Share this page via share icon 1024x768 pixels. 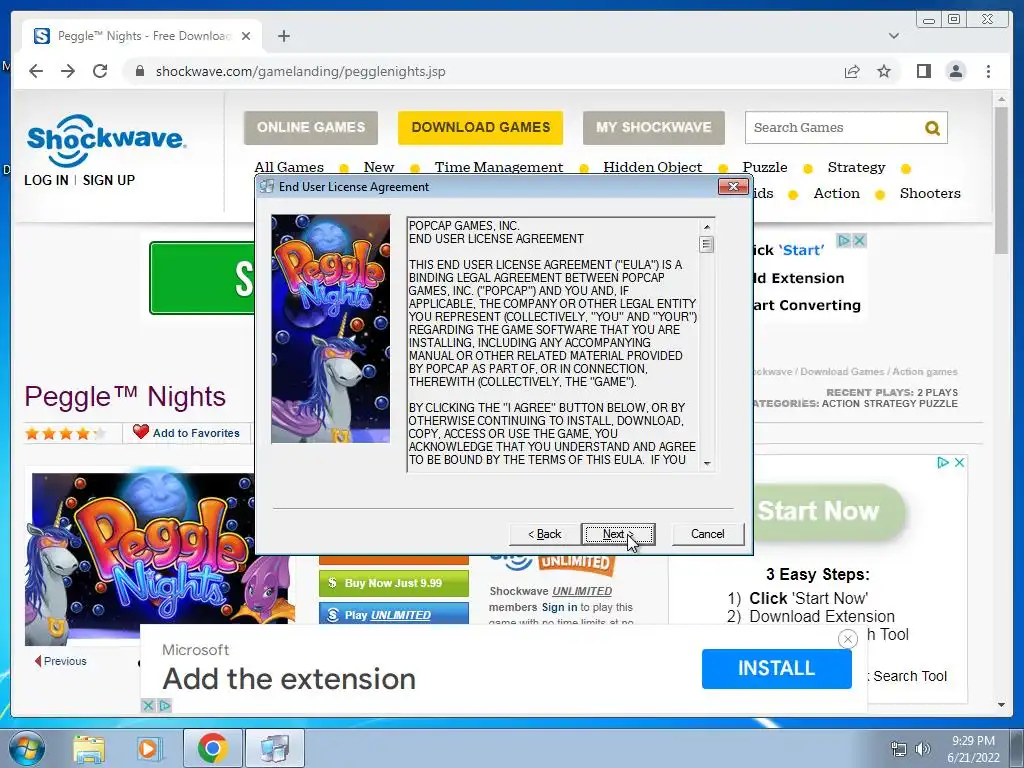point(852,71)
